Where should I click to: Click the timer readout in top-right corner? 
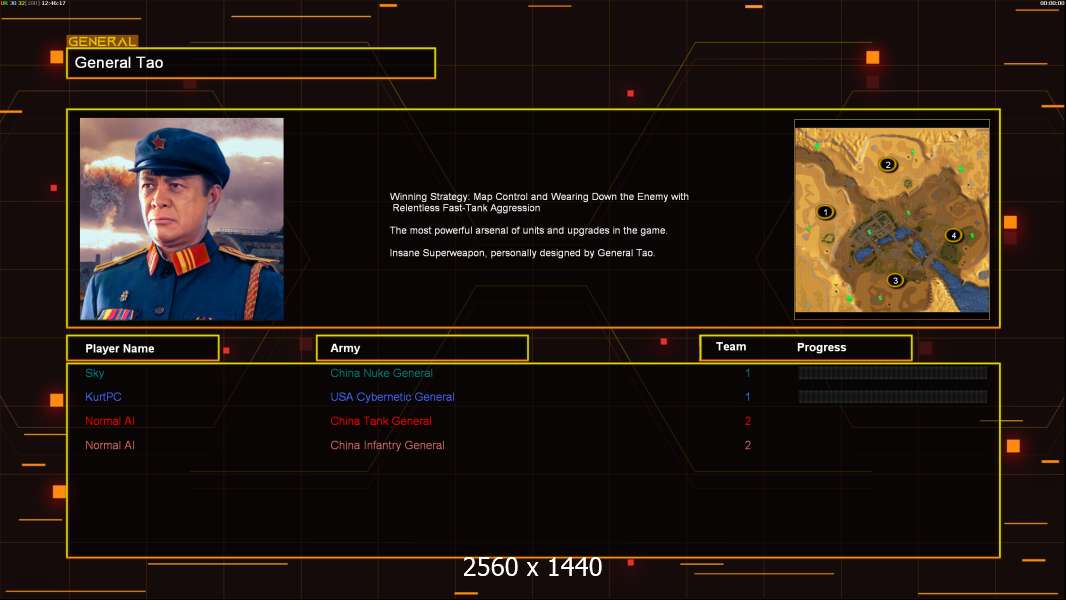click(1051, 3)
